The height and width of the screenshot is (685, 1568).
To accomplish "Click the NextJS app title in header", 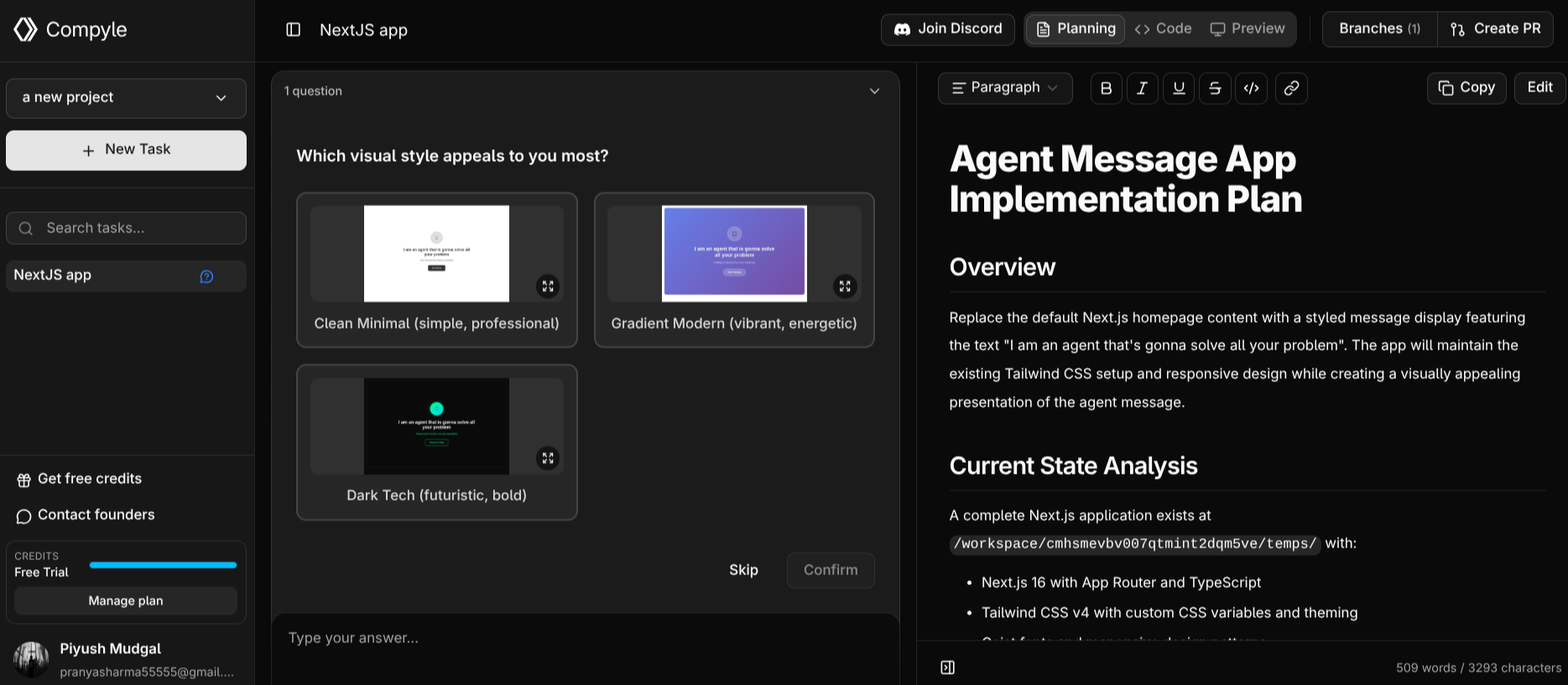I will tap(363, 30).
